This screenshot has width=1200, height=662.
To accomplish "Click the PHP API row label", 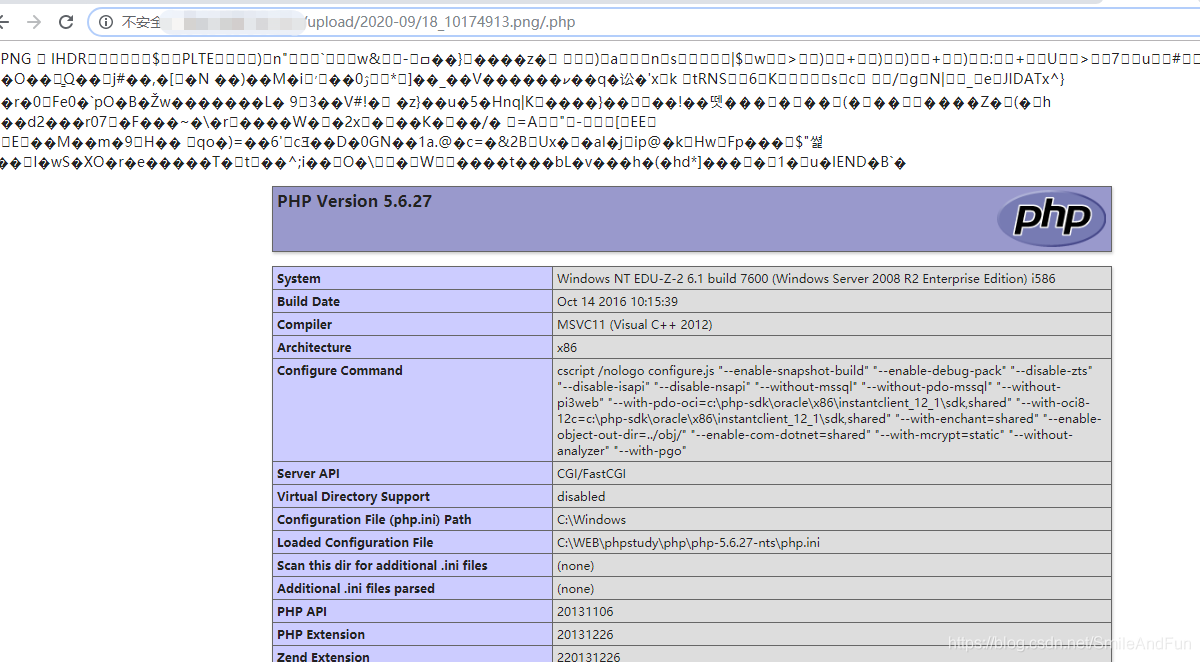I will (x=302, y=612).
